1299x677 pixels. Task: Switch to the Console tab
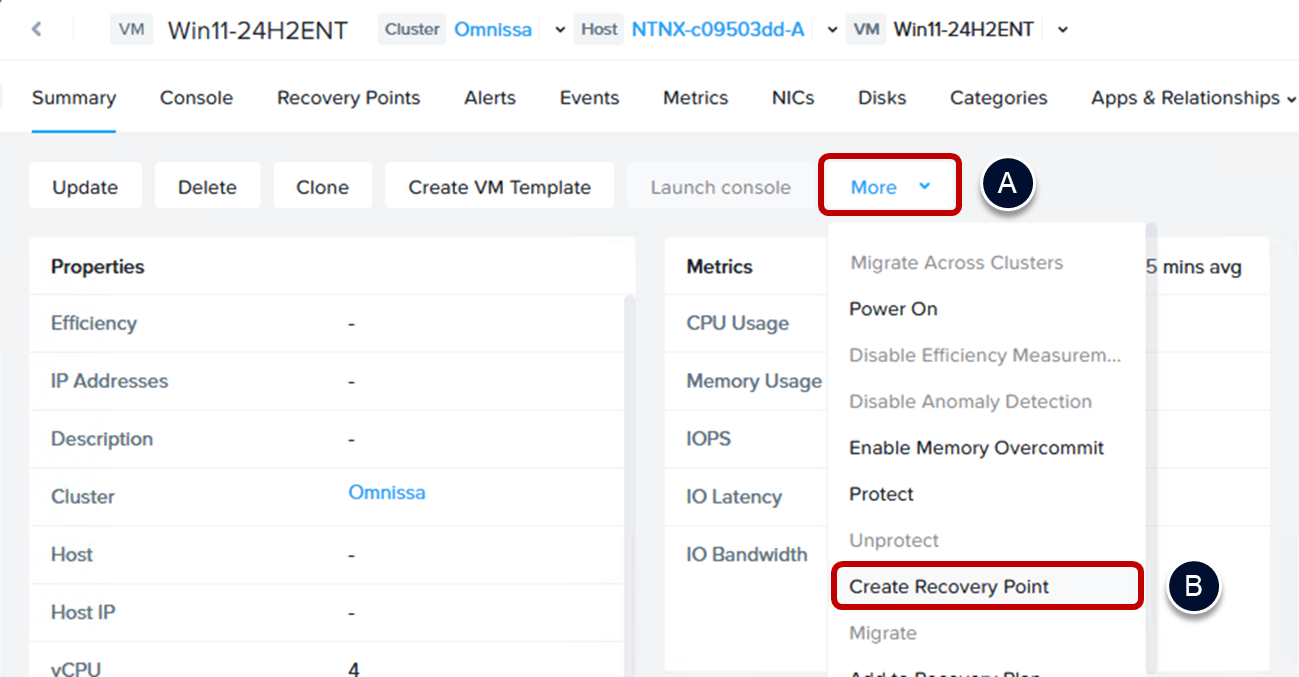[196, 98]
